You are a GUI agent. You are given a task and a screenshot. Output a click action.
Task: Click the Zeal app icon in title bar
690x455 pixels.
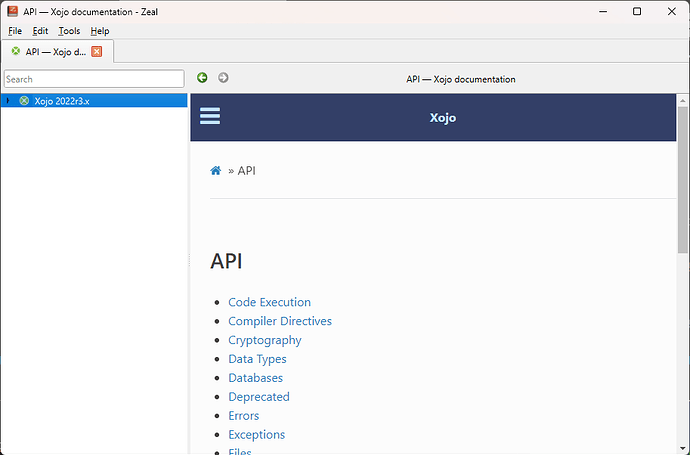point(12,11)
